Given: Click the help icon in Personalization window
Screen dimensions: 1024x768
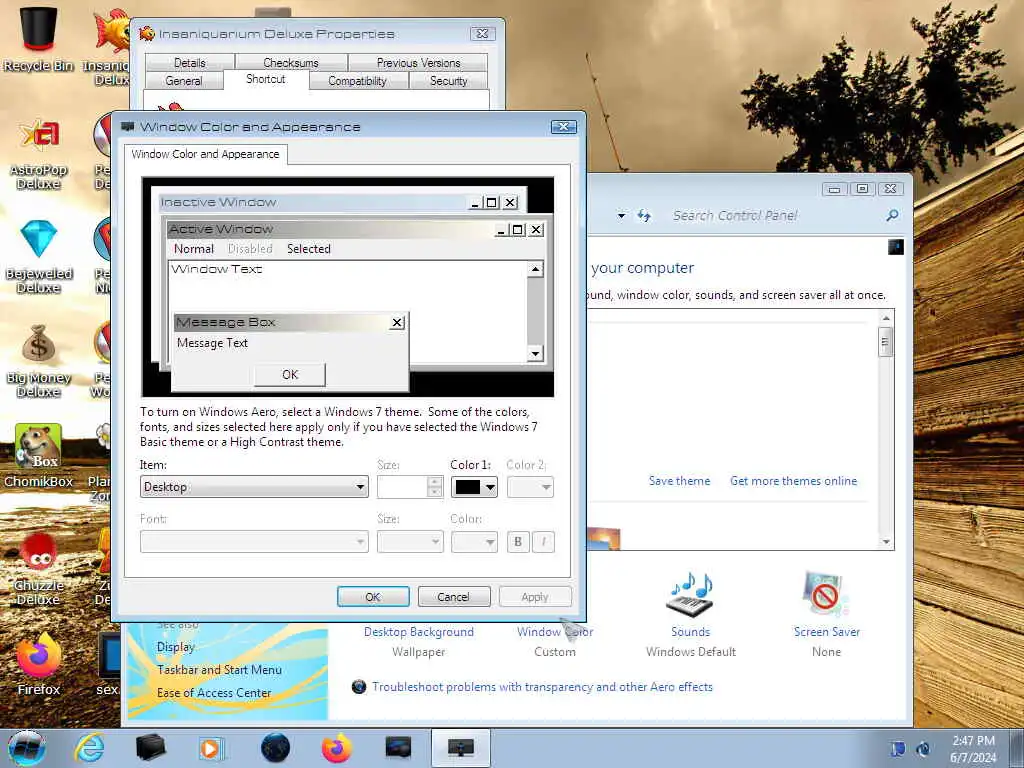Looking at the screenshot, I should tap(895, 247).
